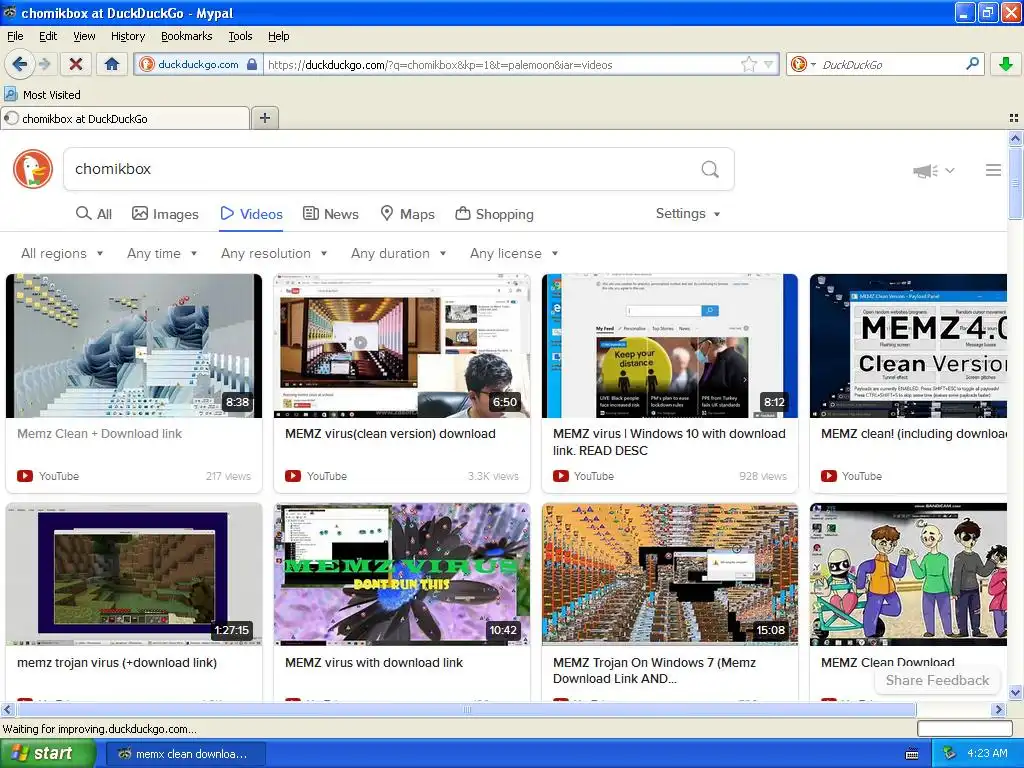The width and height of the screenshot is (1024, 768).
Task: Switch to the Images results tab
Action: 165,214
